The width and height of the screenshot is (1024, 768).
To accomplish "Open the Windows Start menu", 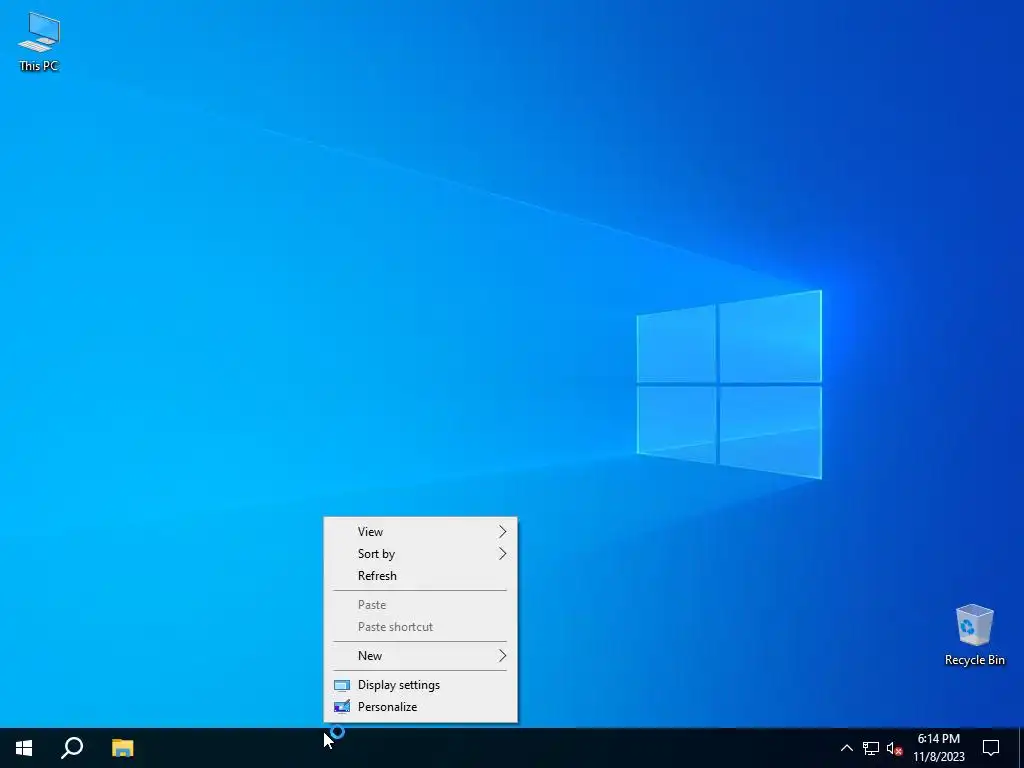I will click(x=24, y=748).
